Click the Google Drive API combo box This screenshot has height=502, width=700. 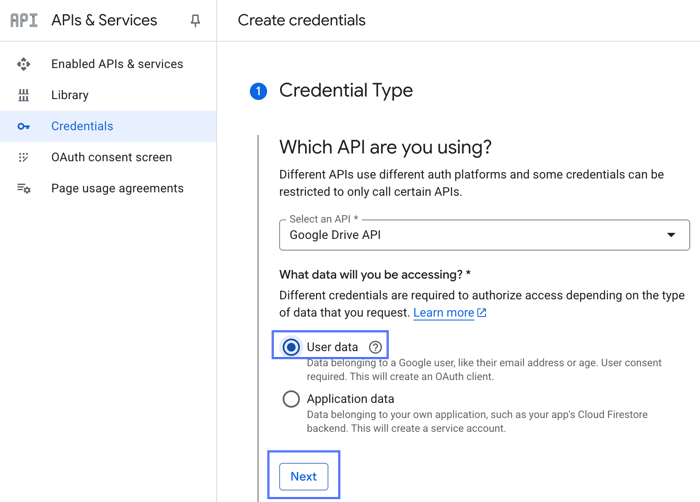pyautogui.click(x=484, y=235)
